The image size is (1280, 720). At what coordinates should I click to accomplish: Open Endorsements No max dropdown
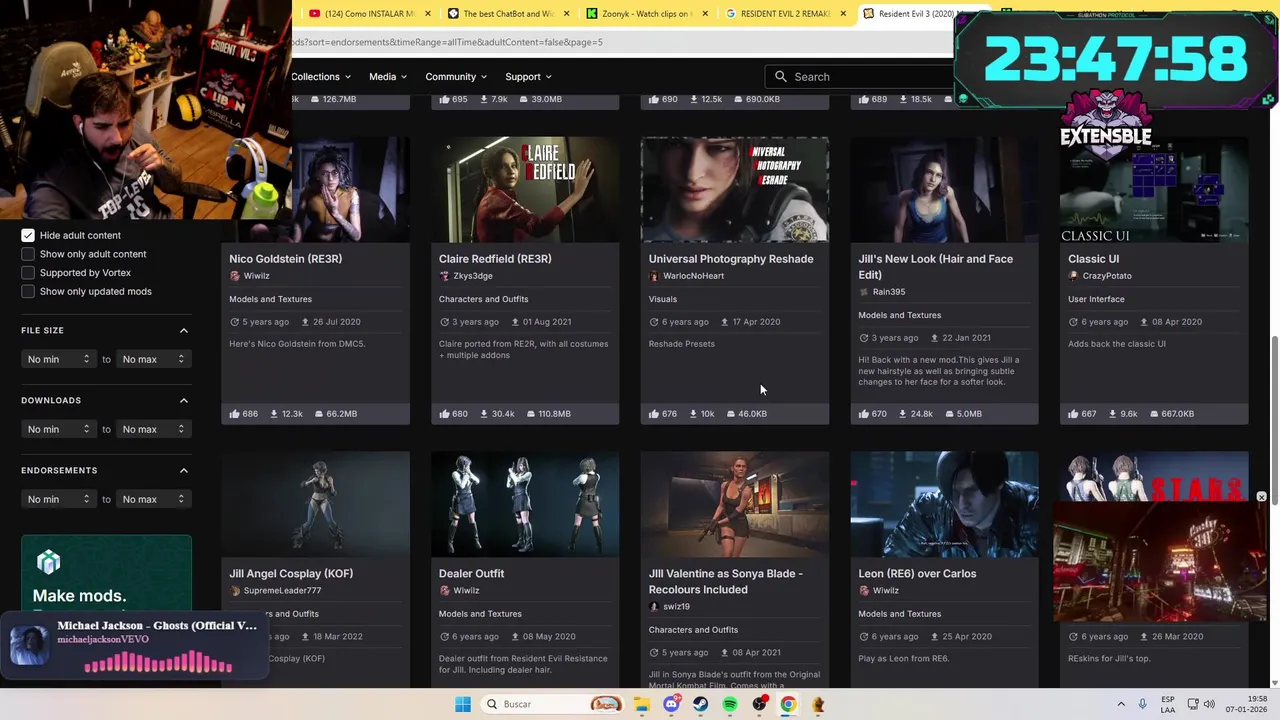point(153,499)
